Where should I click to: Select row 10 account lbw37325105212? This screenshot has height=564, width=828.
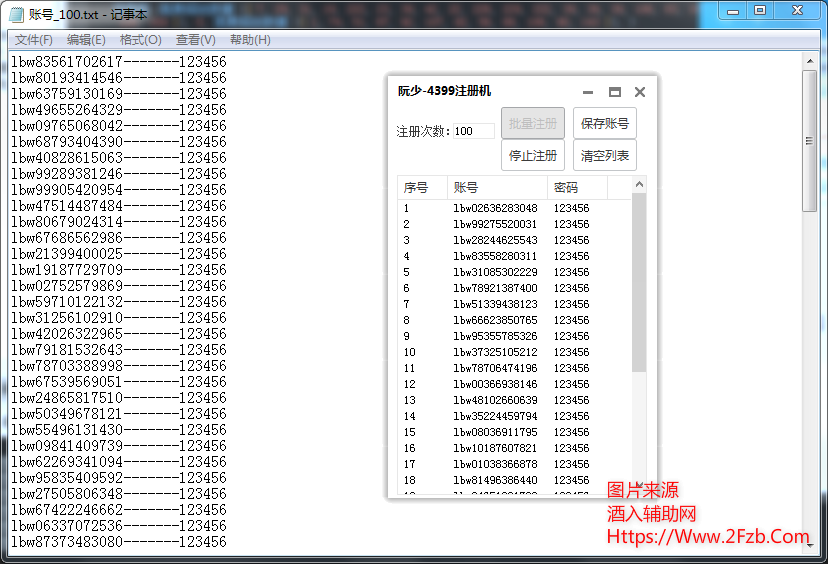495,352
